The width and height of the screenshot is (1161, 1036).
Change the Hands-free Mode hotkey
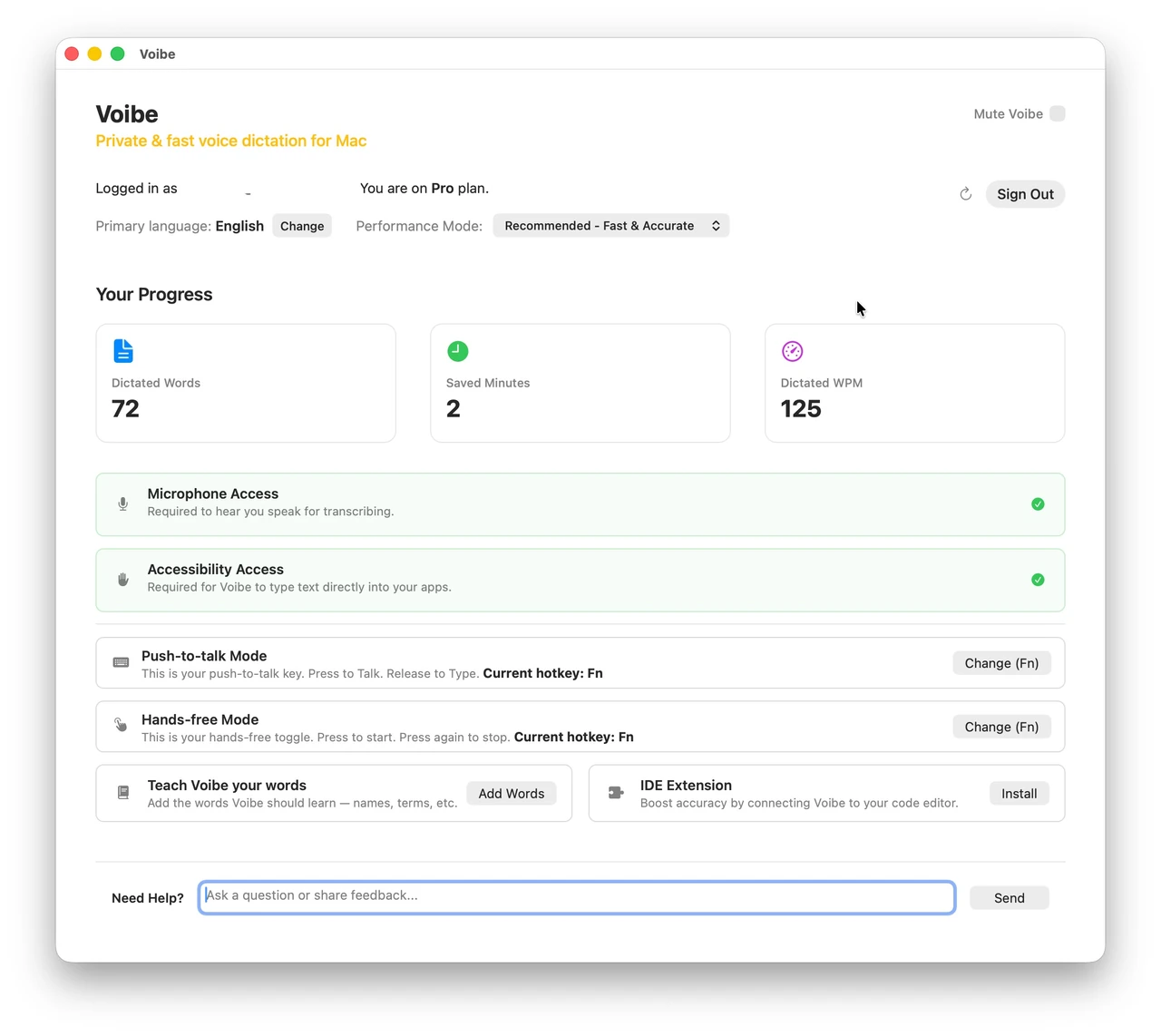[1001, 727]
